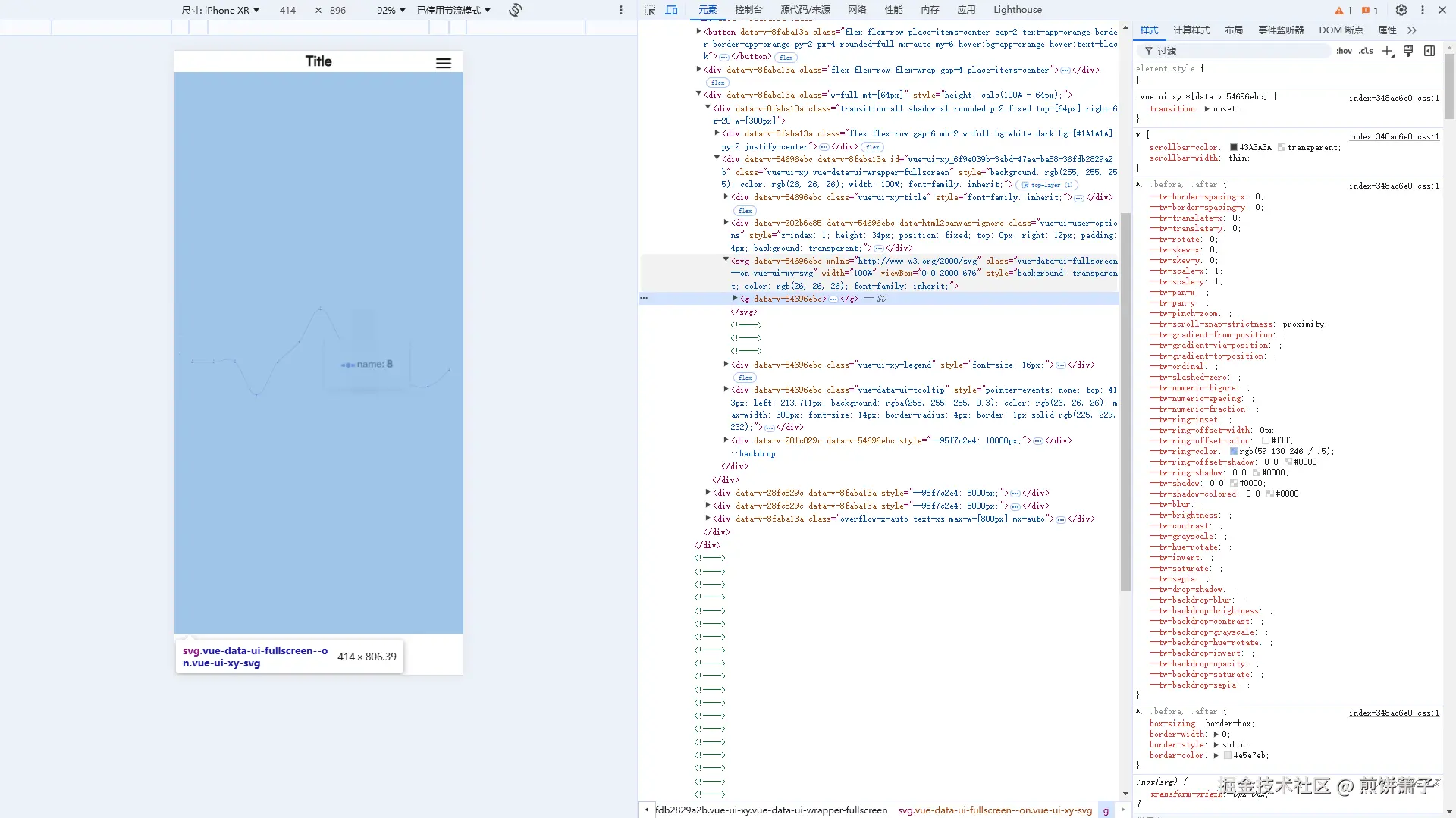Screen dimensions: 1456x818
Task: Open the throttling mode dropdown
Action: [x=453, y=10]
